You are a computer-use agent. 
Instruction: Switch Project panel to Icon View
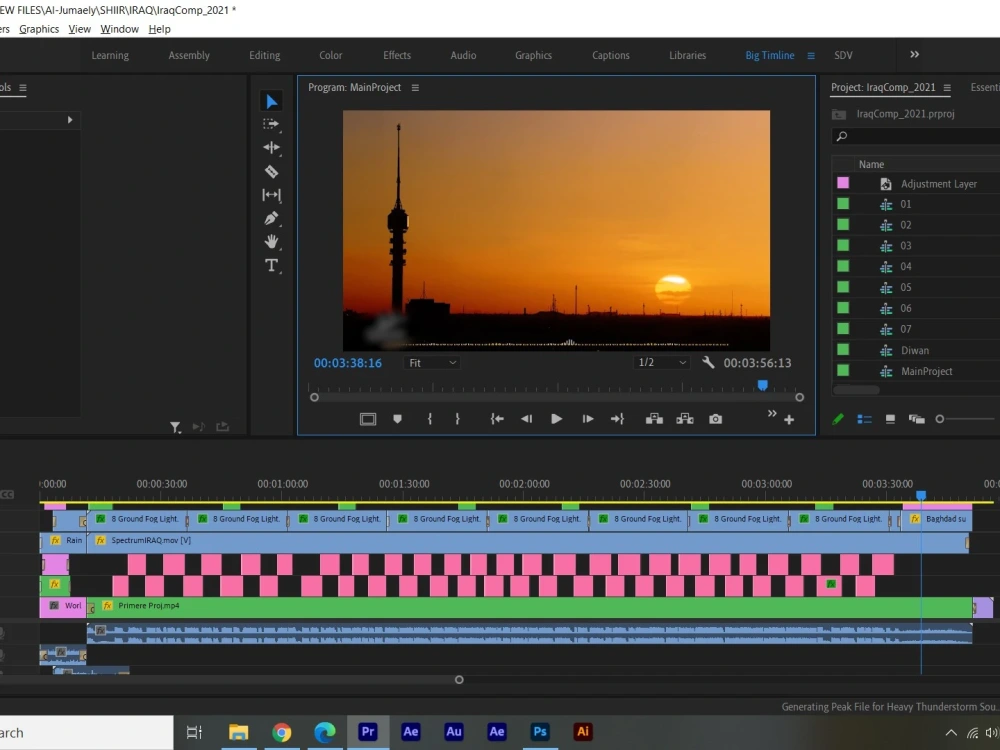tap(890, 419)
